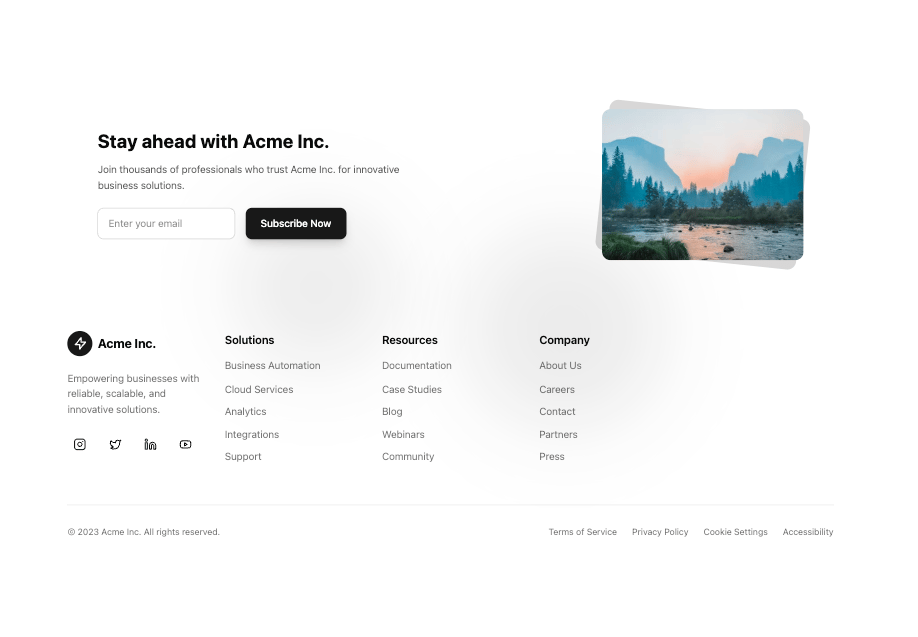The width and height of the screenshot is (918, 637).
Task: Open the Contact link
Action: (557, 412)
